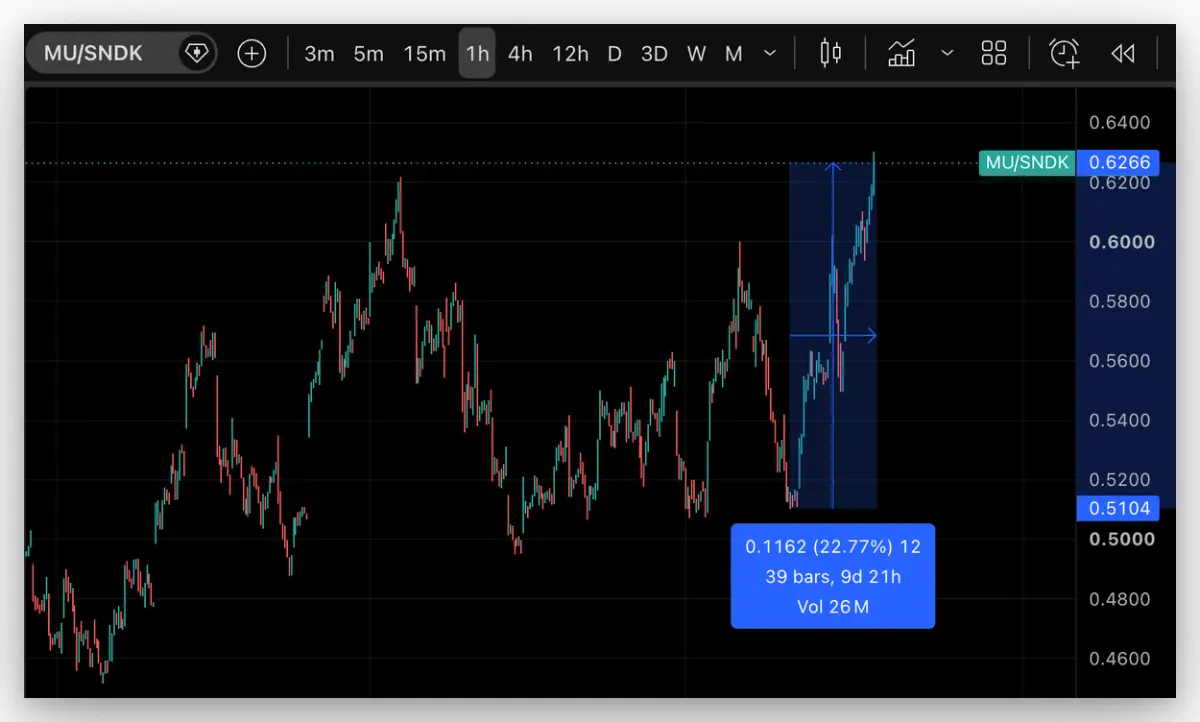Click the 0.5000 price axis label
The height and width of the screenshot is (722, 1200).
tap(1121, 539)
